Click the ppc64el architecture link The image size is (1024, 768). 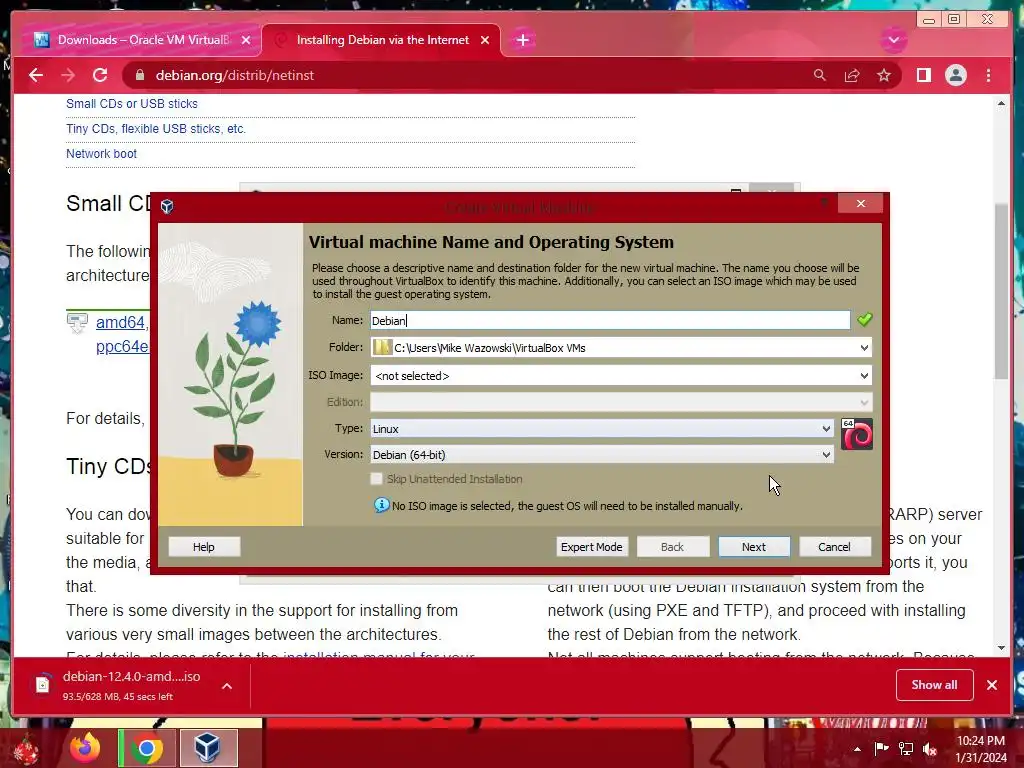[122, 346]
